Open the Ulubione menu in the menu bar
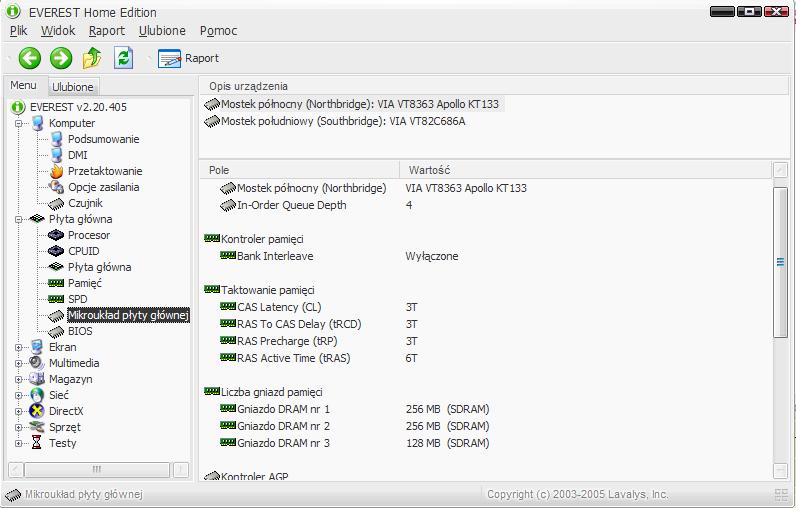The image size is (796, 508). coord(162,31)
